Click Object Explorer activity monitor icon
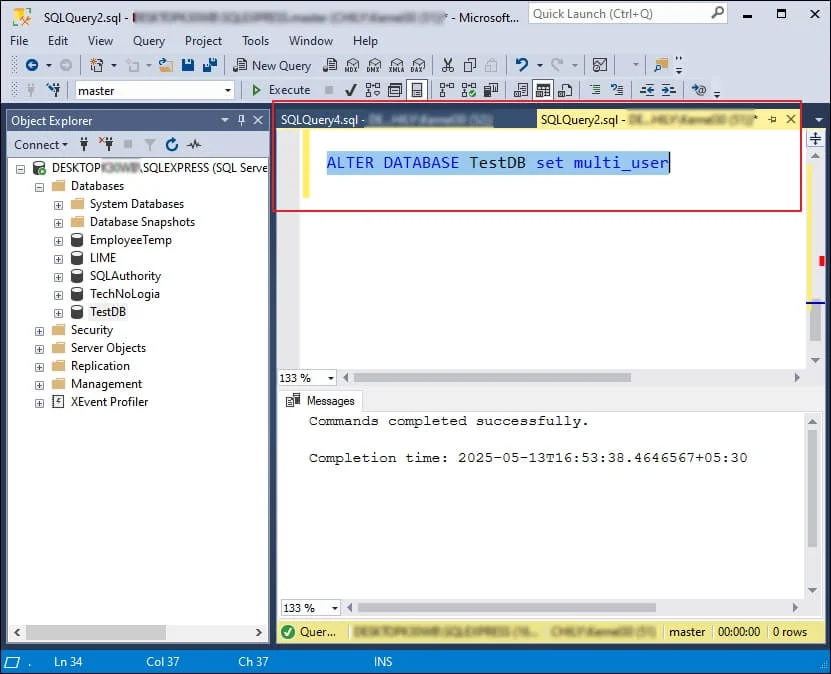This screenshot has height=674, width=831. (194, 144)
